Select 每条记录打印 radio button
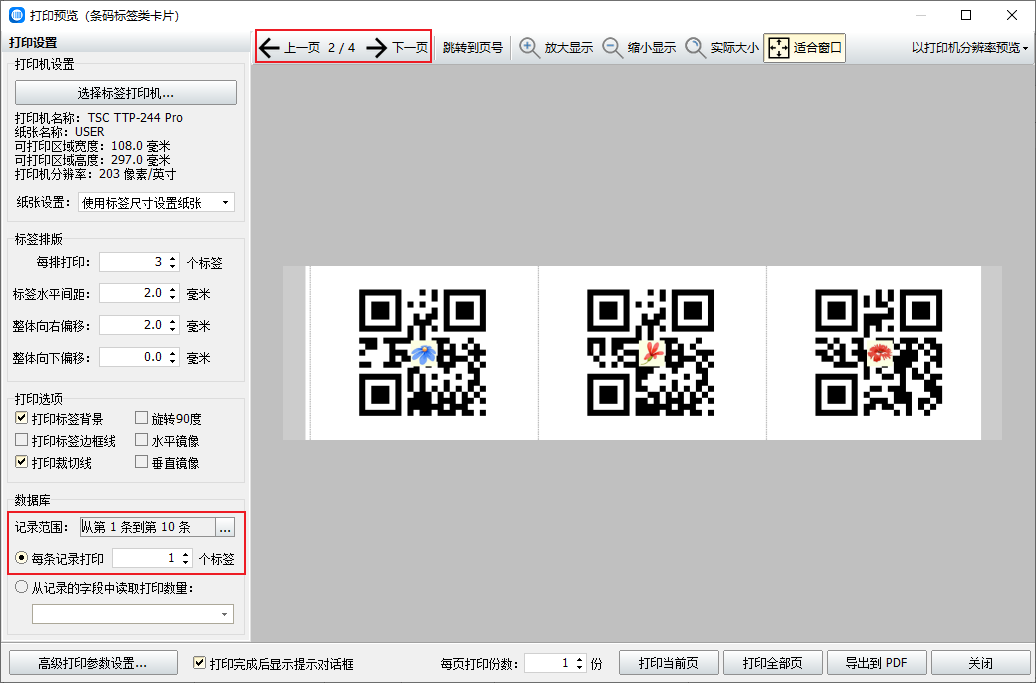The height and width of the screenshot is (683, 1036). (22, 558)
